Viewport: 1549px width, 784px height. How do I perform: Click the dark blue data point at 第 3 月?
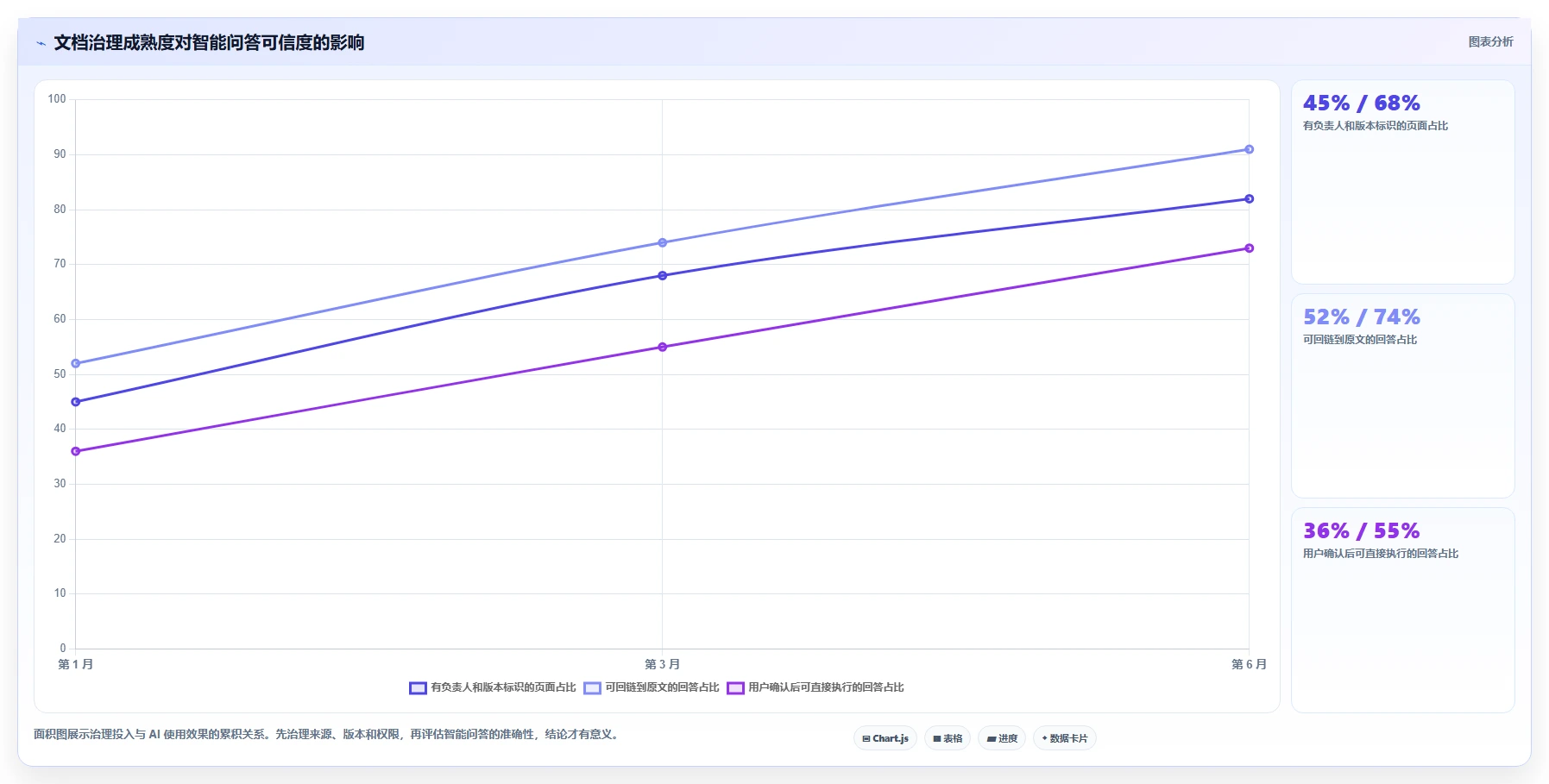tap(662, 276)
